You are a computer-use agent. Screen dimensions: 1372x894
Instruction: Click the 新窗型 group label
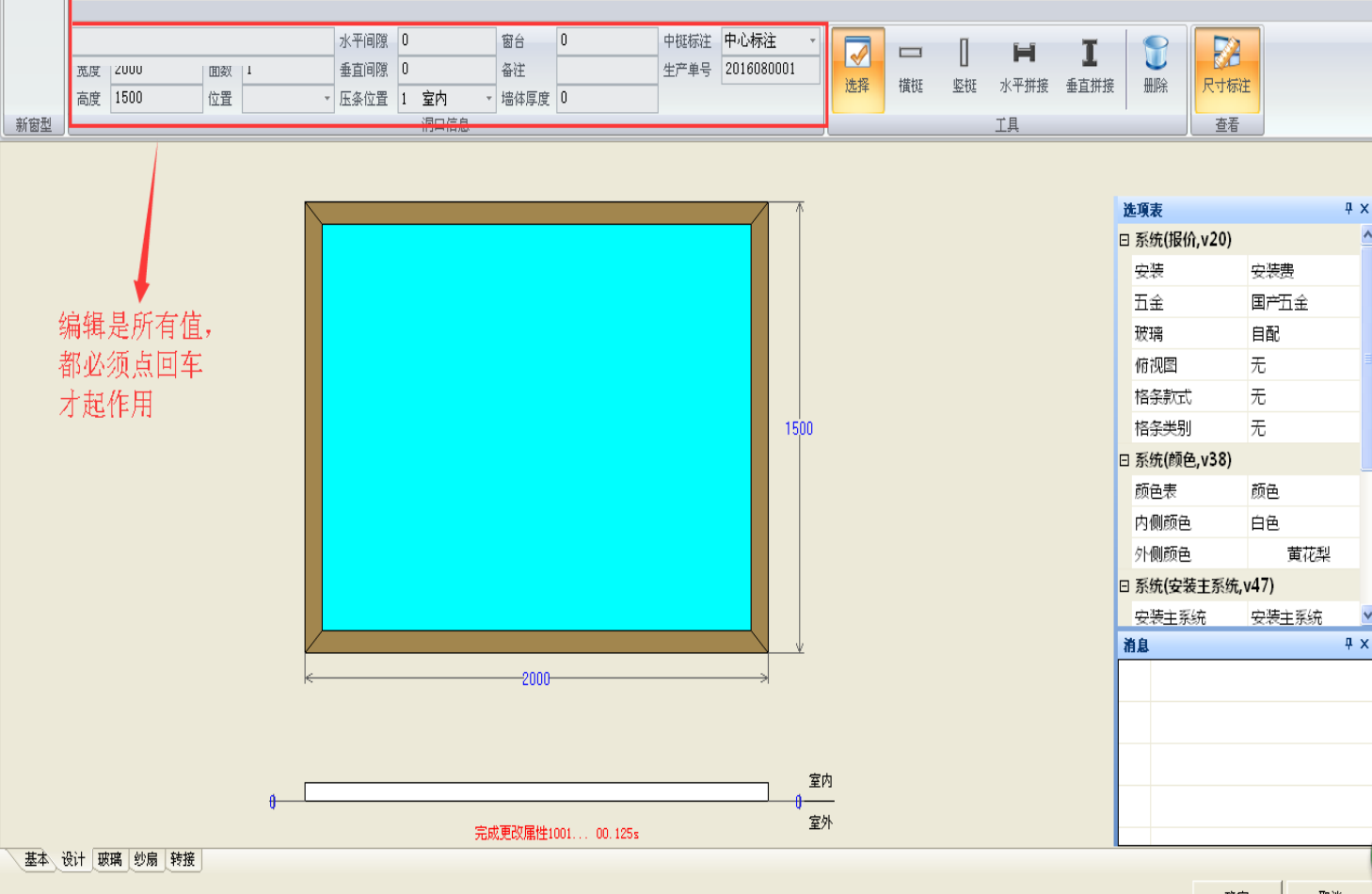pyautogui.click(x=34, y=124)
